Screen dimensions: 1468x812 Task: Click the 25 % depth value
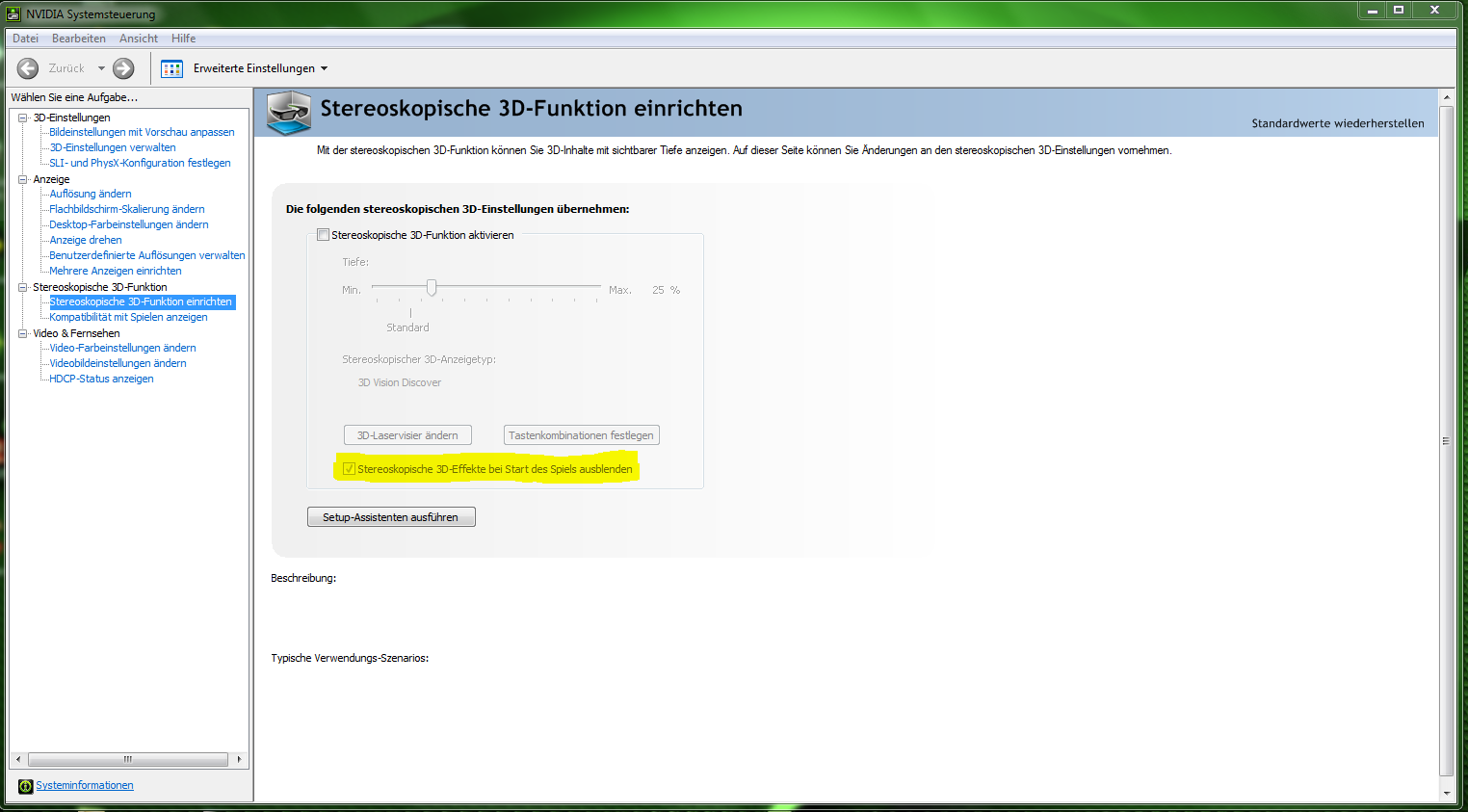pyautogui.click(x=666, y=290)
